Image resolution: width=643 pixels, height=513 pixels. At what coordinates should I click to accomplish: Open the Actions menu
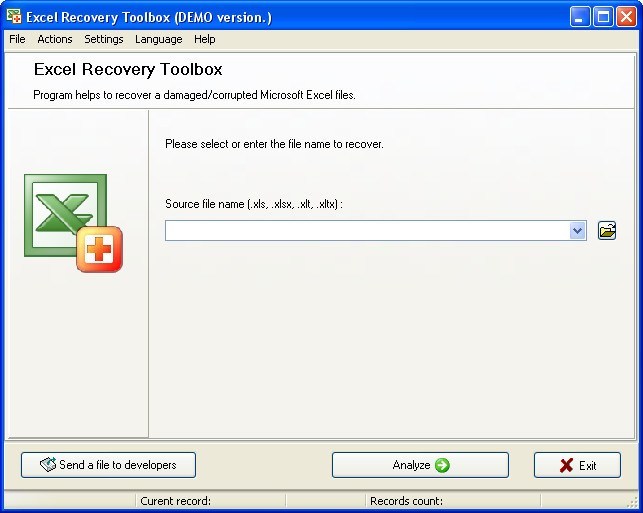pyautogui.click(x=55, y=39)
